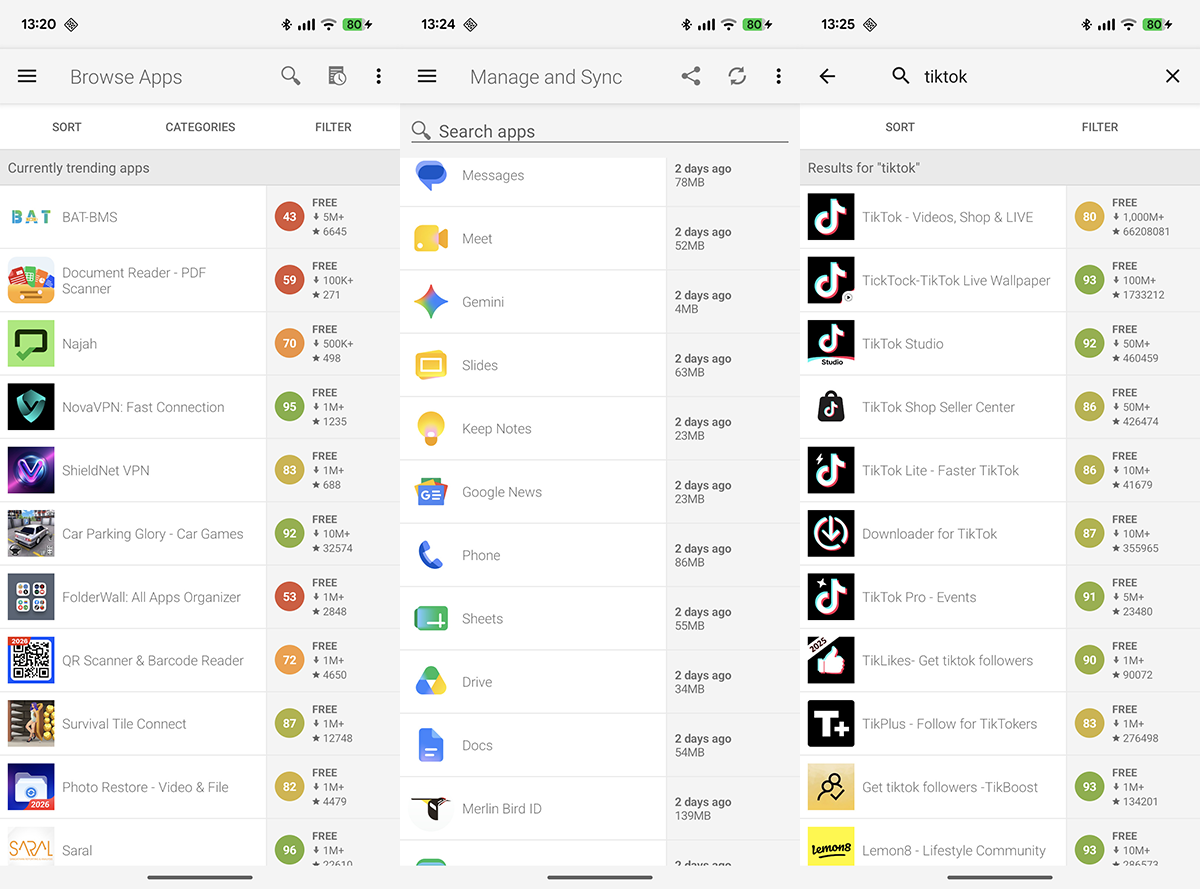
Task: Select Najah app icon
Action: (x=31, y=344)
